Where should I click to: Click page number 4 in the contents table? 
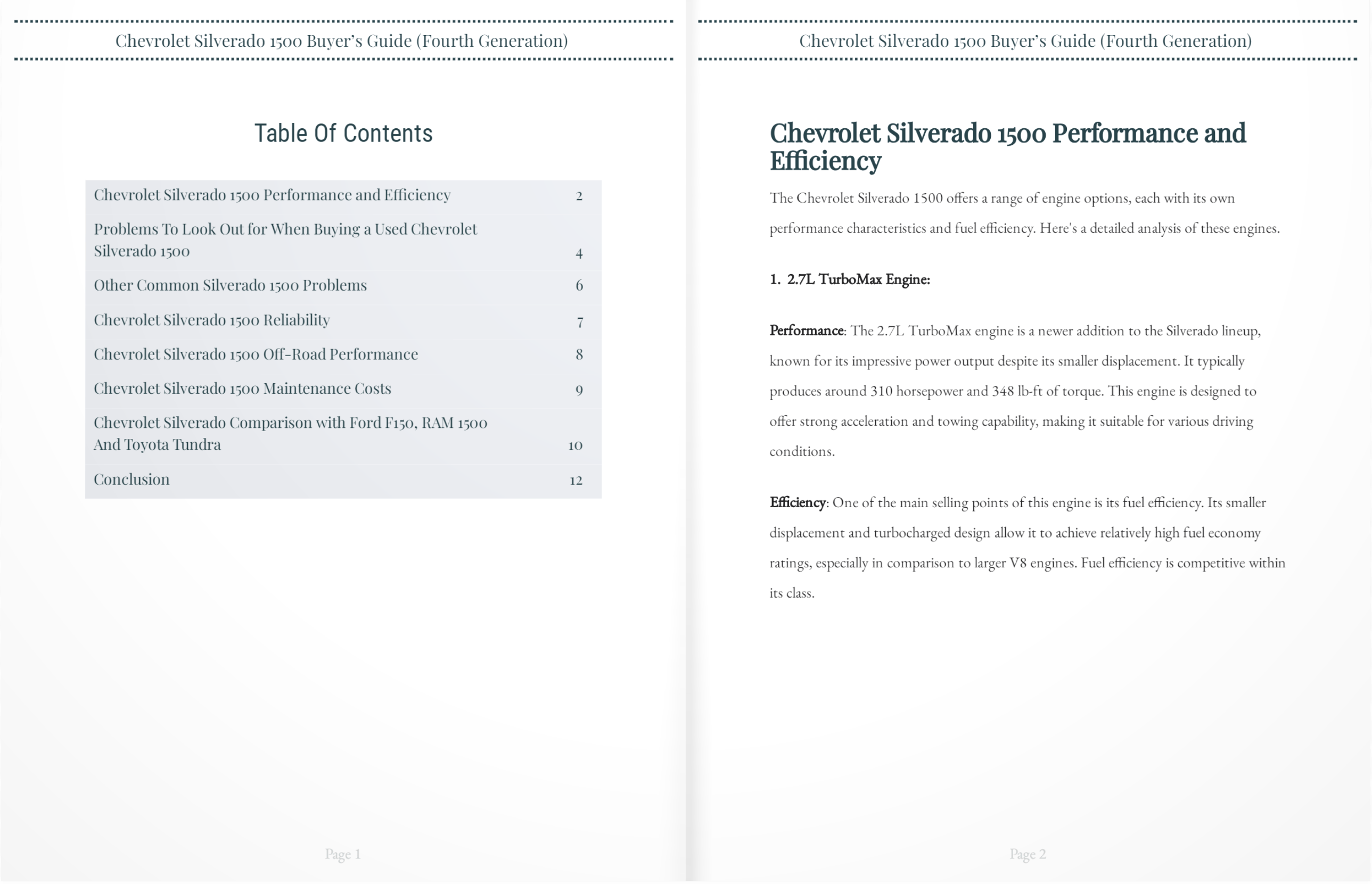point(579,253)
